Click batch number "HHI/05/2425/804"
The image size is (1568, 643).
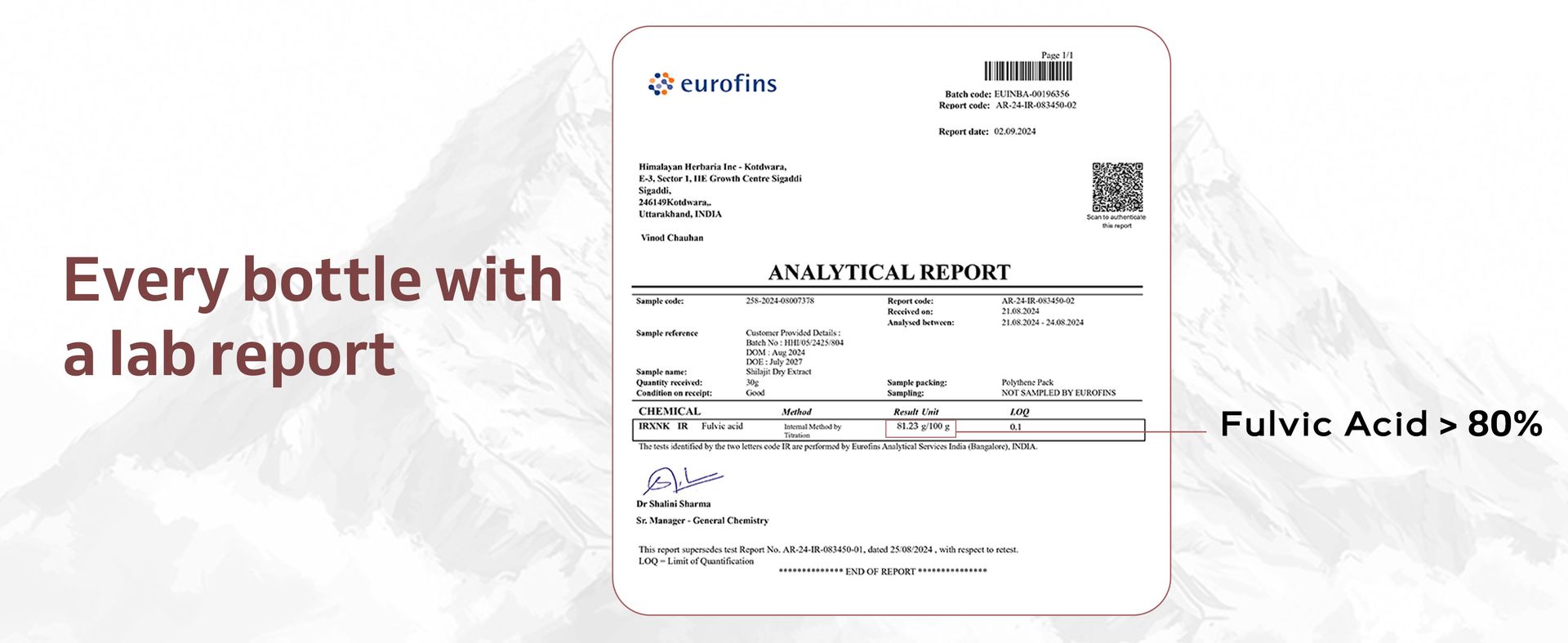click(813, 342)
